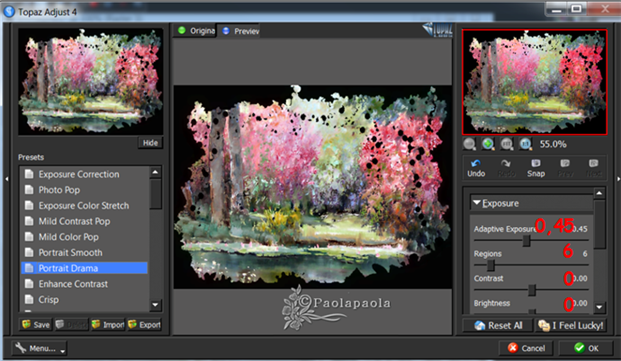Image resolution: width=621 pixels, height=361 pixels.
Task: Click the zoom out magnifier icon
Action: coord(469,144)
